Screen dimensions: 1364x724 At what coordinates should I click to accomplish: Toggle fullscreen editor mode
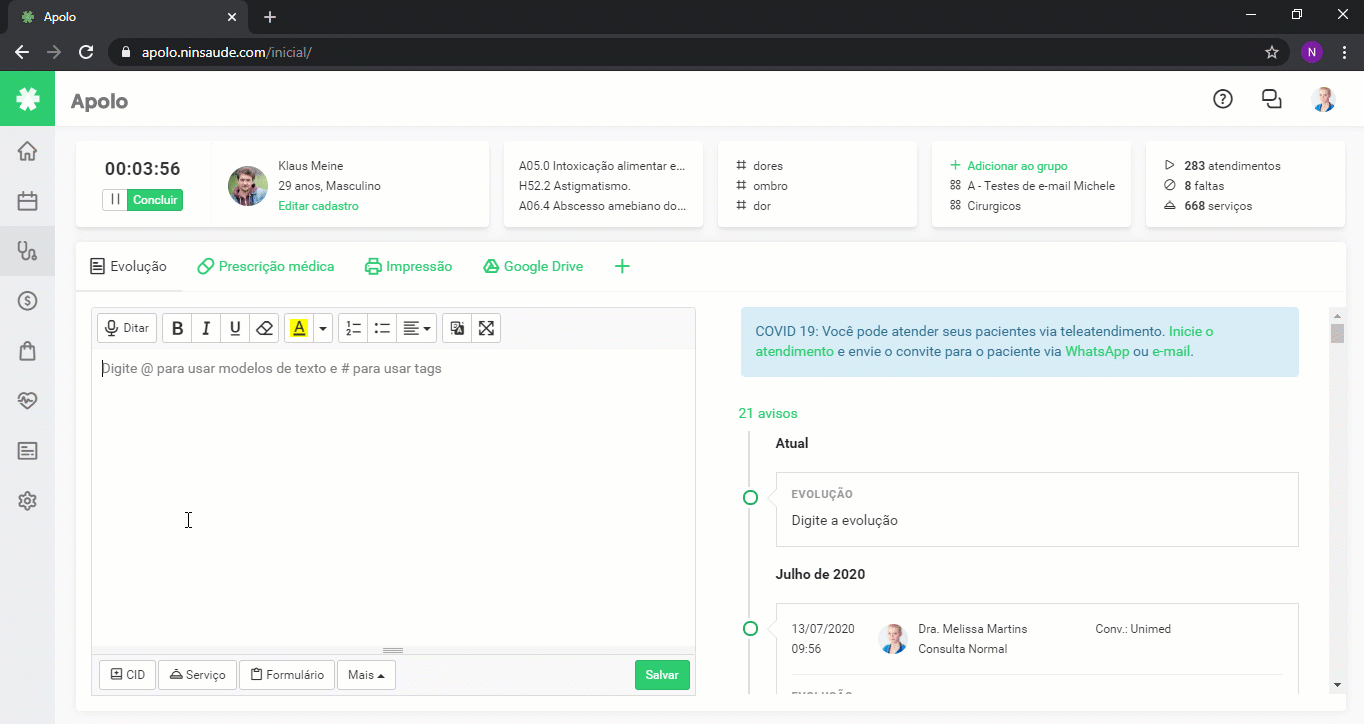pyautogui.click(x=486, y=328)
